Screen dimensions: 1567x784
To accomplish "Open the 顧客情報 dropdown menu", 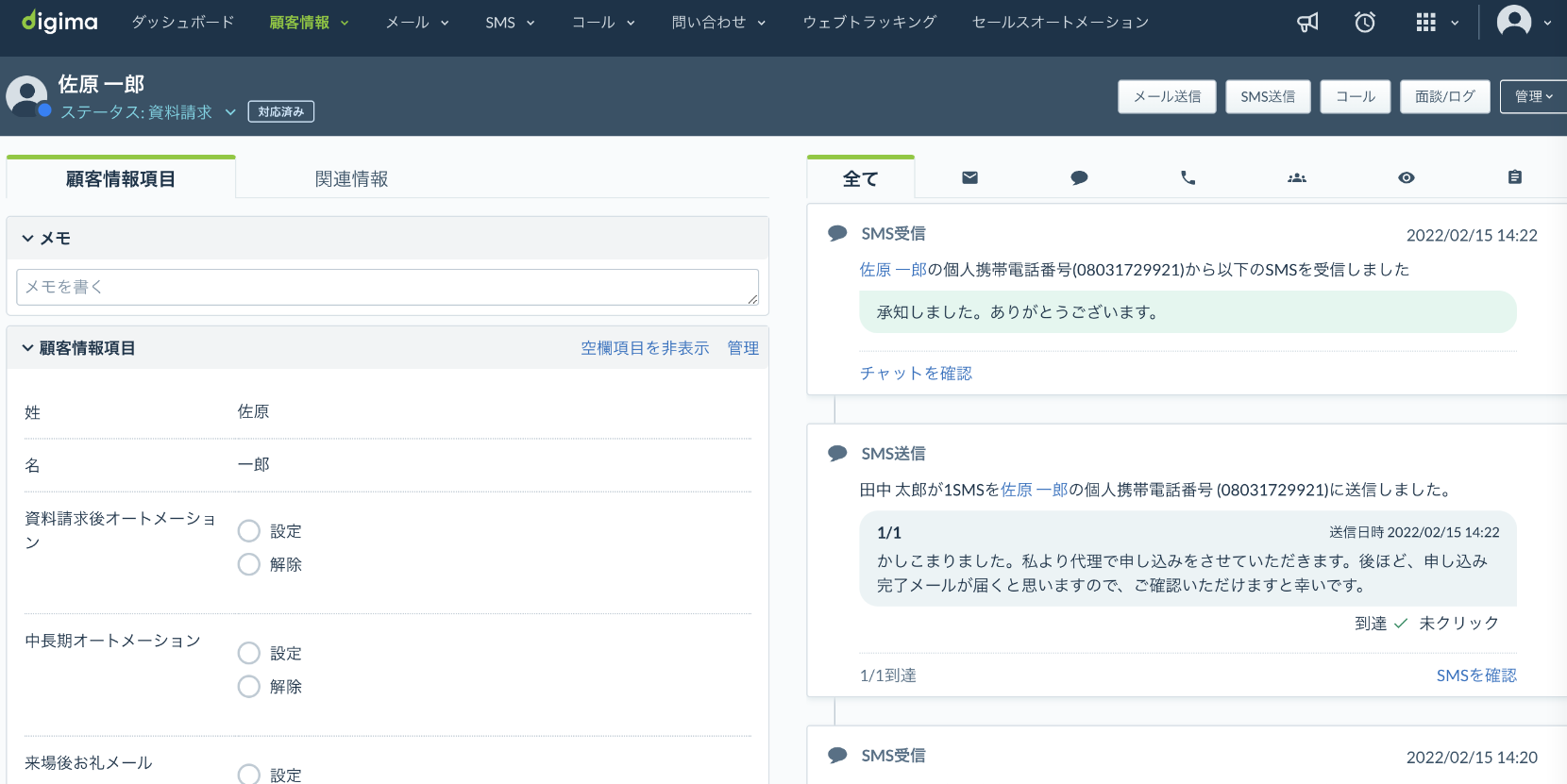I will click(309, 22).
